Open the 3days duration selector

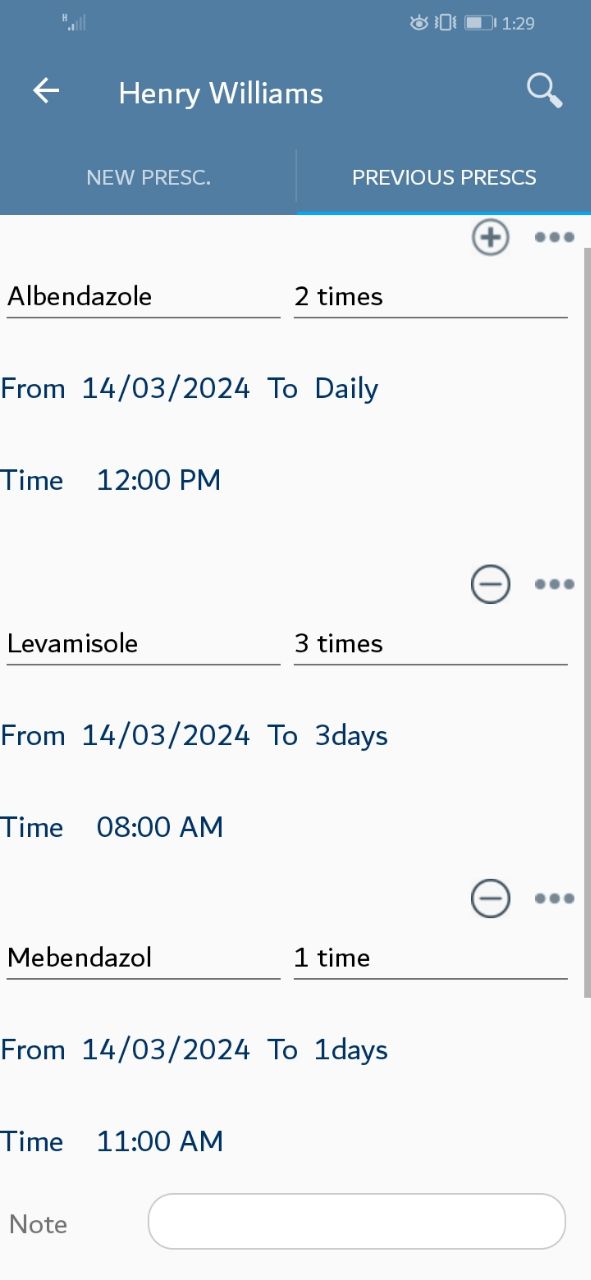351,736
